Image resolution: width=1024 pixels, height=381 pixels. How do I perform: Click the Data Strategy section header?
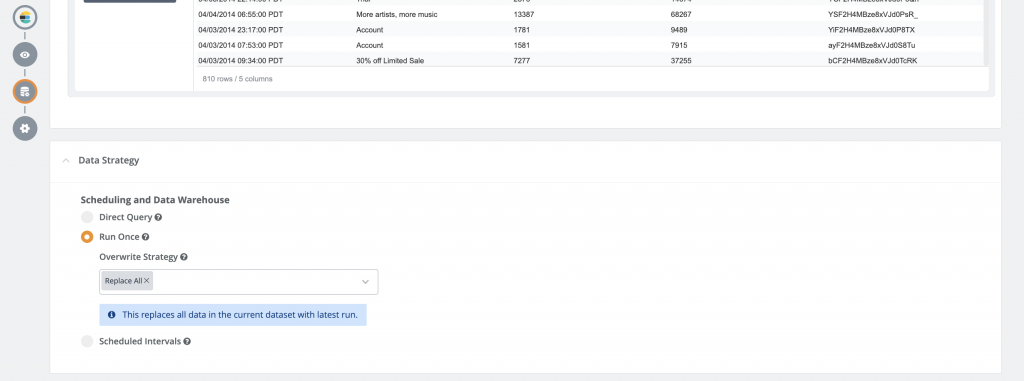click(108, 160)
